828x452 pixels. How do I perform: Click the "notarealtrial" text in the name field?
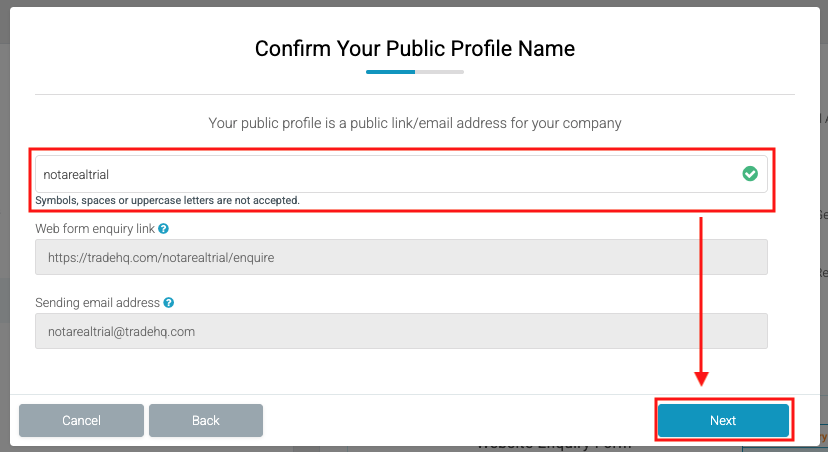point(76,174)
